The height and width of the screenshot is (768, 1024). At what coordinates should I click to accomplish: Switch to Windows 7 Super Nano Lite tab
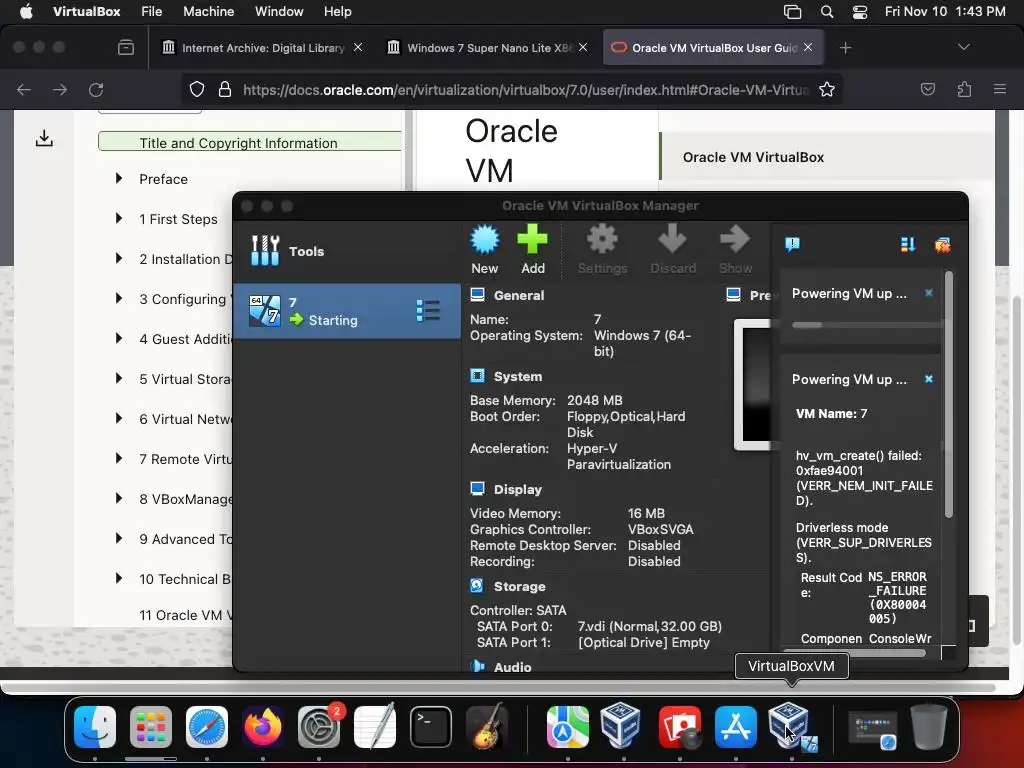487,48
